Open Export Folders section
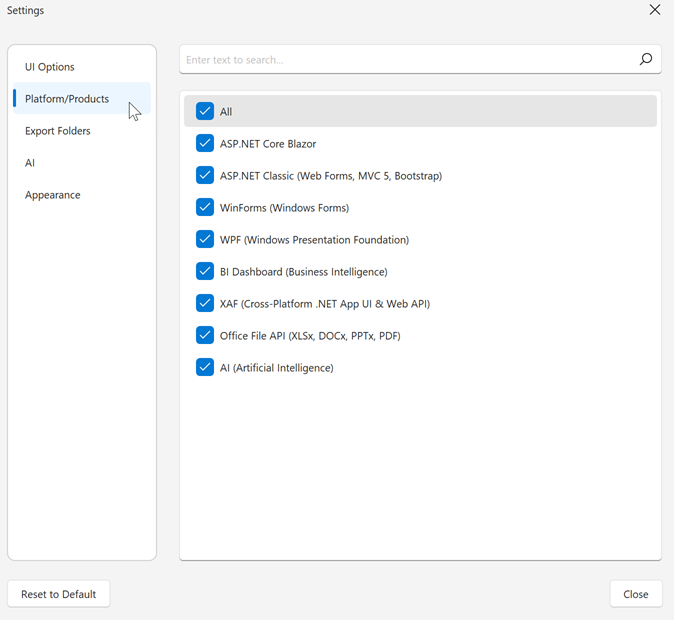 pos(82,131)
